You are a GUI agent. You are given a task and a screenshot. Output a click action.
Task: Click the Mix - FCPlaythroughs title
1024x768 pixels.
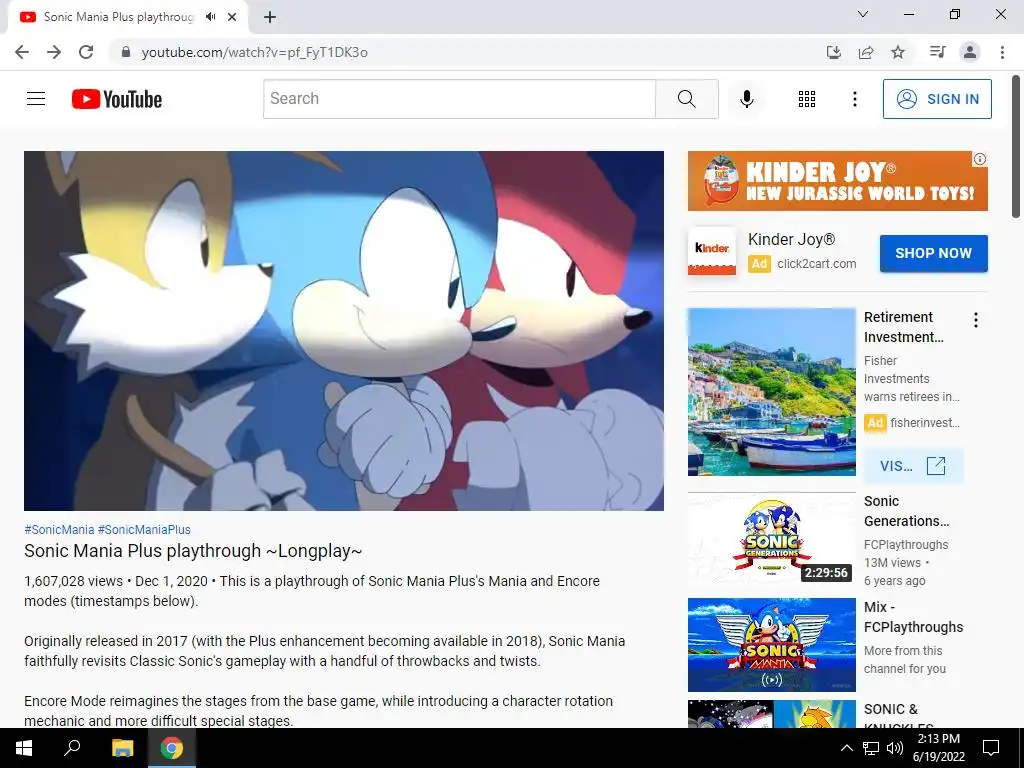(x=913, y=617)
